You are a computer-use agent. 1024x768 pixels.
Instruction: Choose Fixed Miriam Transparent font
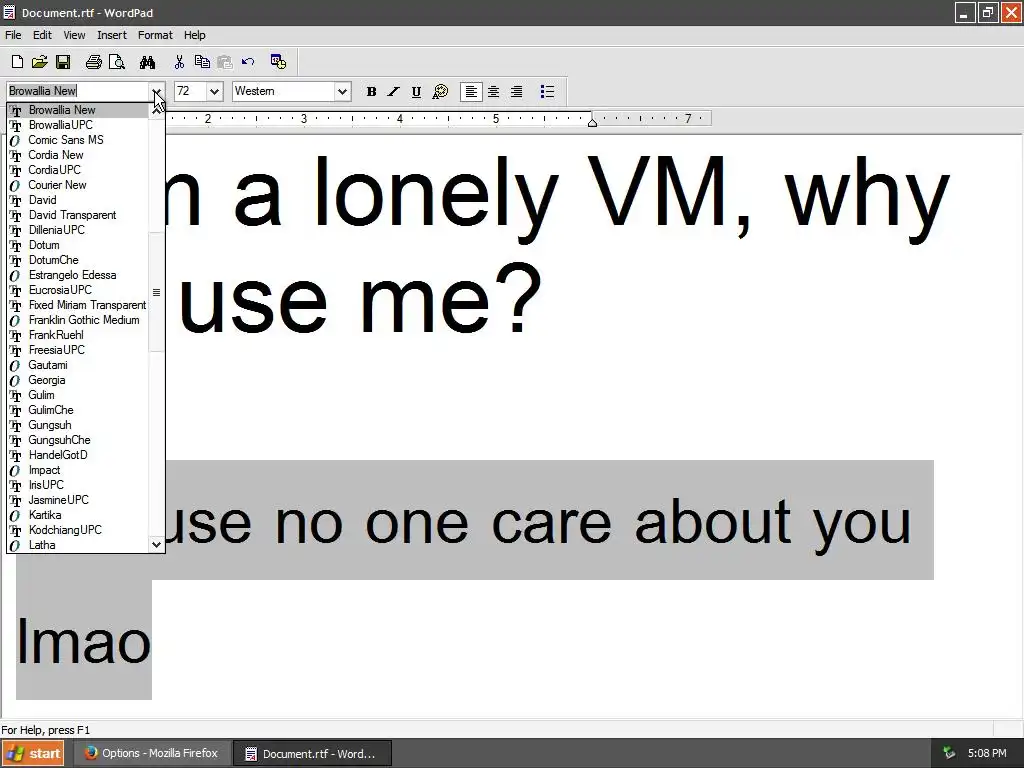coord(78,305)
